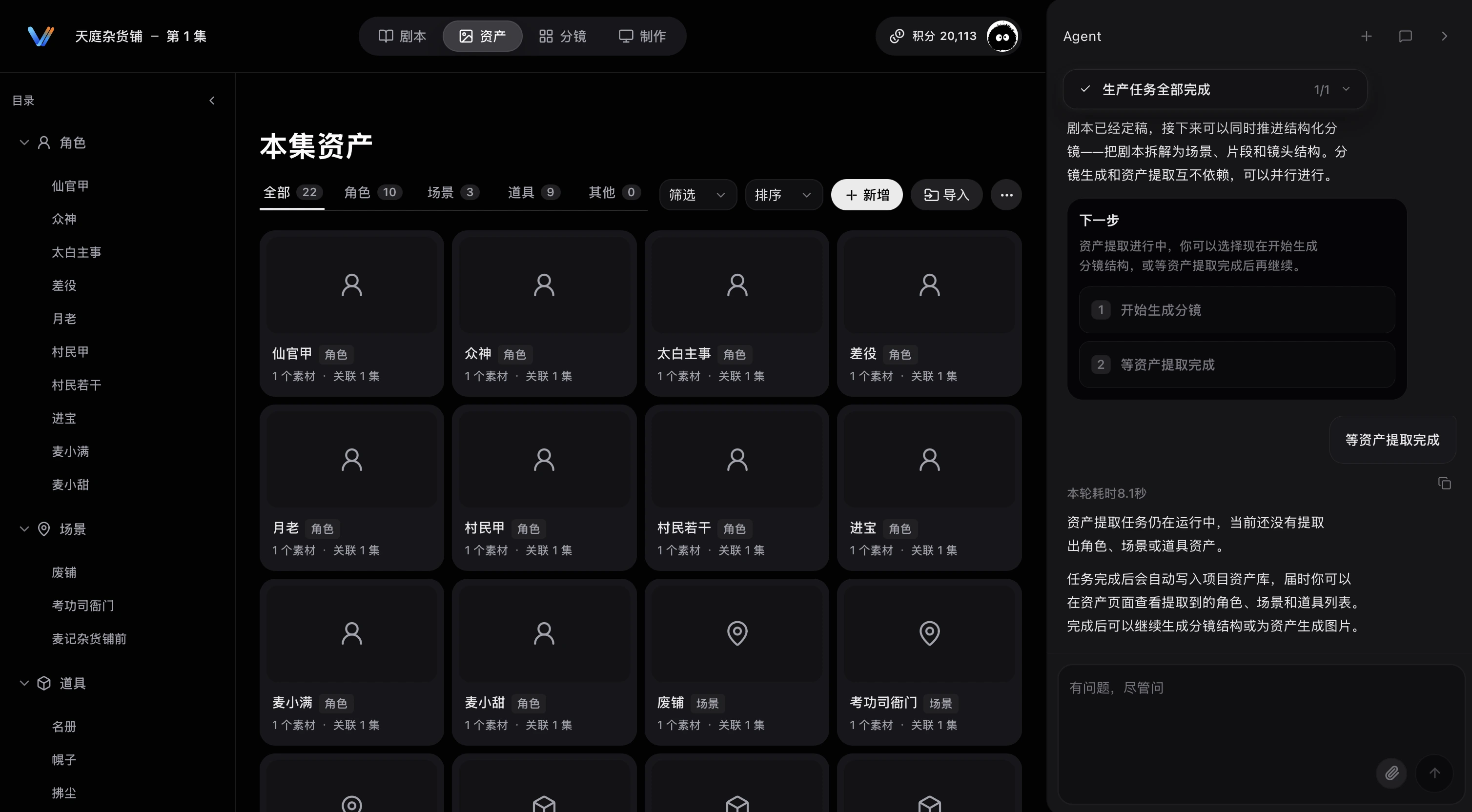Copy the Agent reply with copy icon
The width and height of the screenshot is (1472, 812).
point(1444,484)
